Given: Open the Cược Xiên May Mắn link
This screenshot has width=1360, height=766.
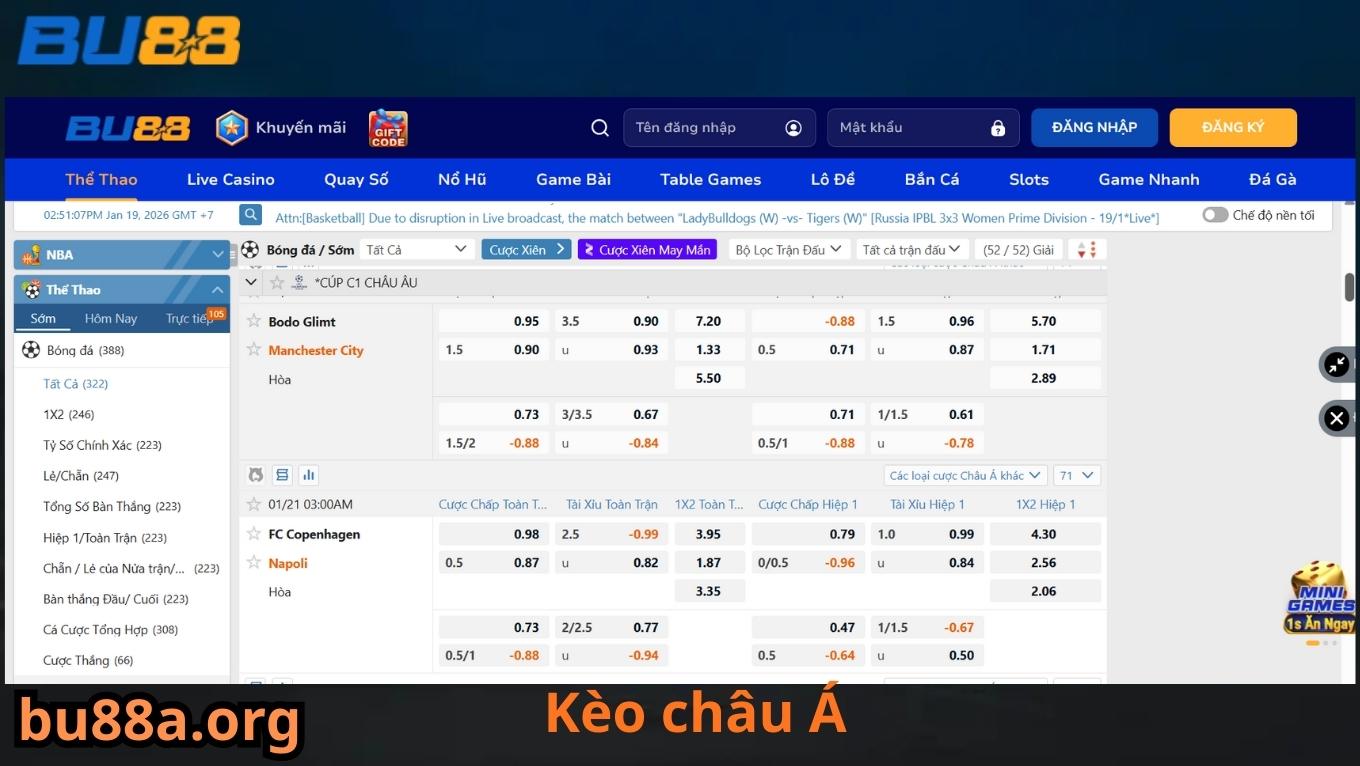Looking at the screenshot, I should 647,249.
